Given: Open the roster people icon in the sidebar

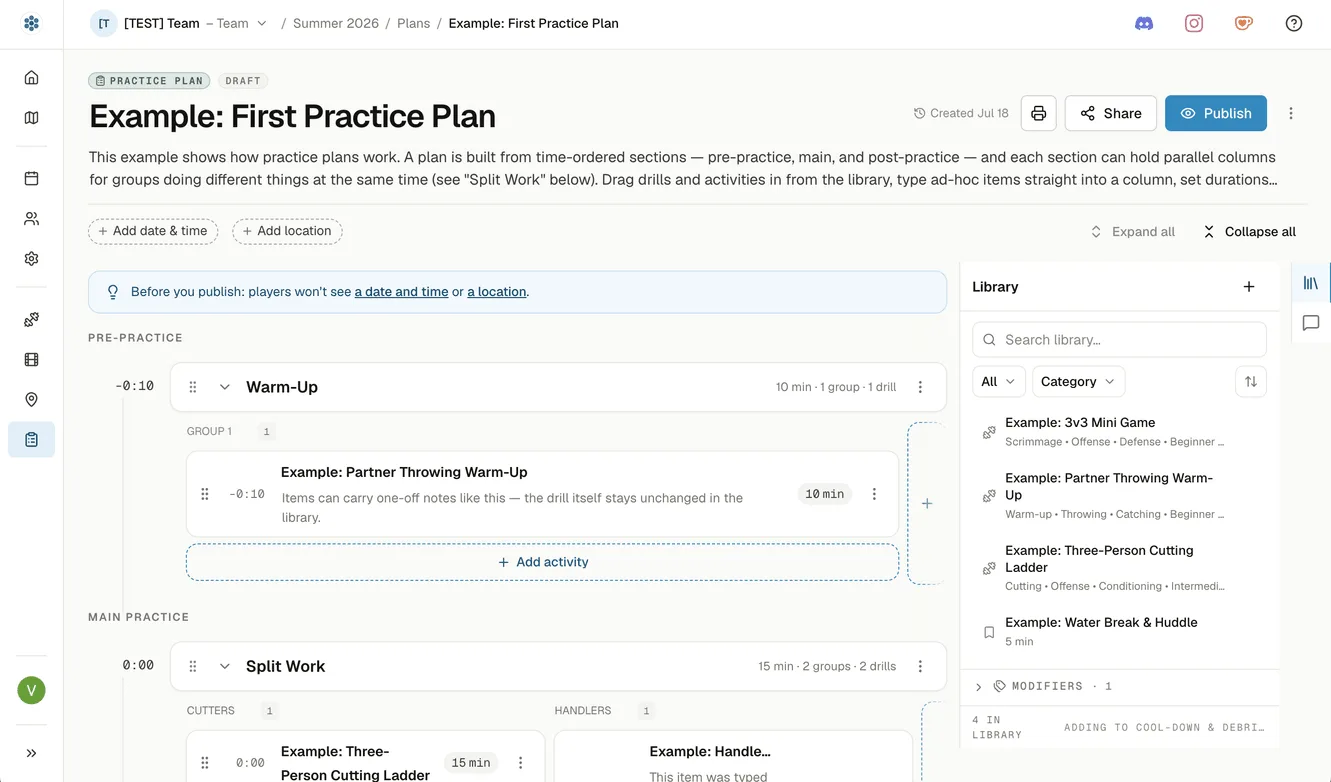Looking at the screenshot, I should [31, 218].
